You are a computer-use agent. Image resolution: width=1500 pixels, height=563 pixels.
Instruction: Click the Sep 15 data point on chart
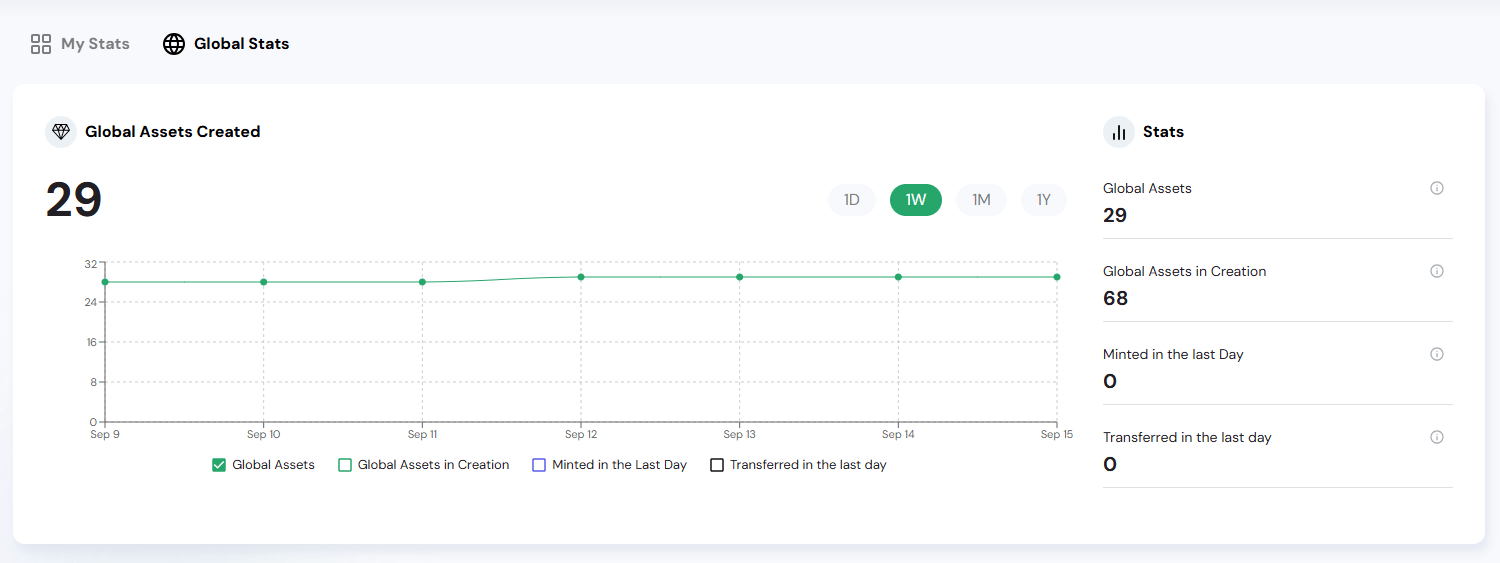tap(1056, 277)
